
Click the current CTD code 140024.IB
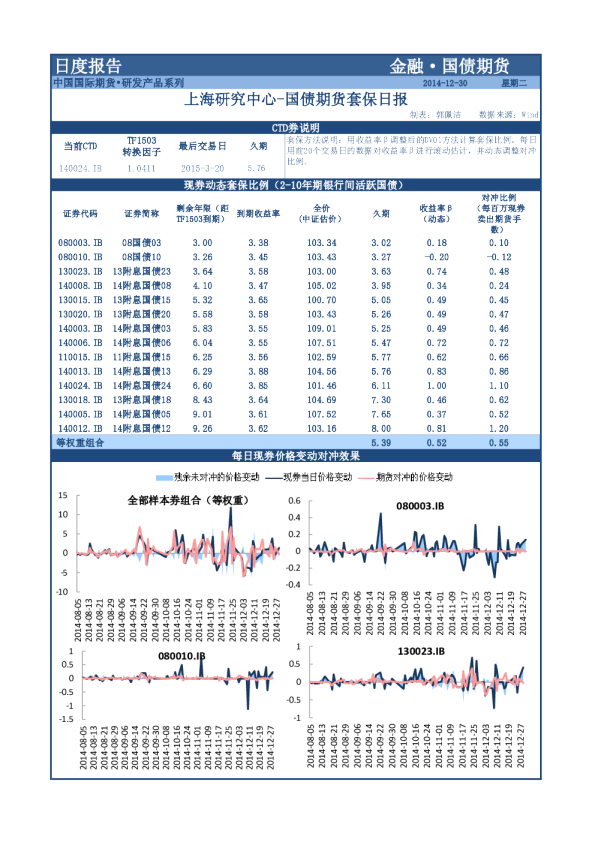[80, 168]
